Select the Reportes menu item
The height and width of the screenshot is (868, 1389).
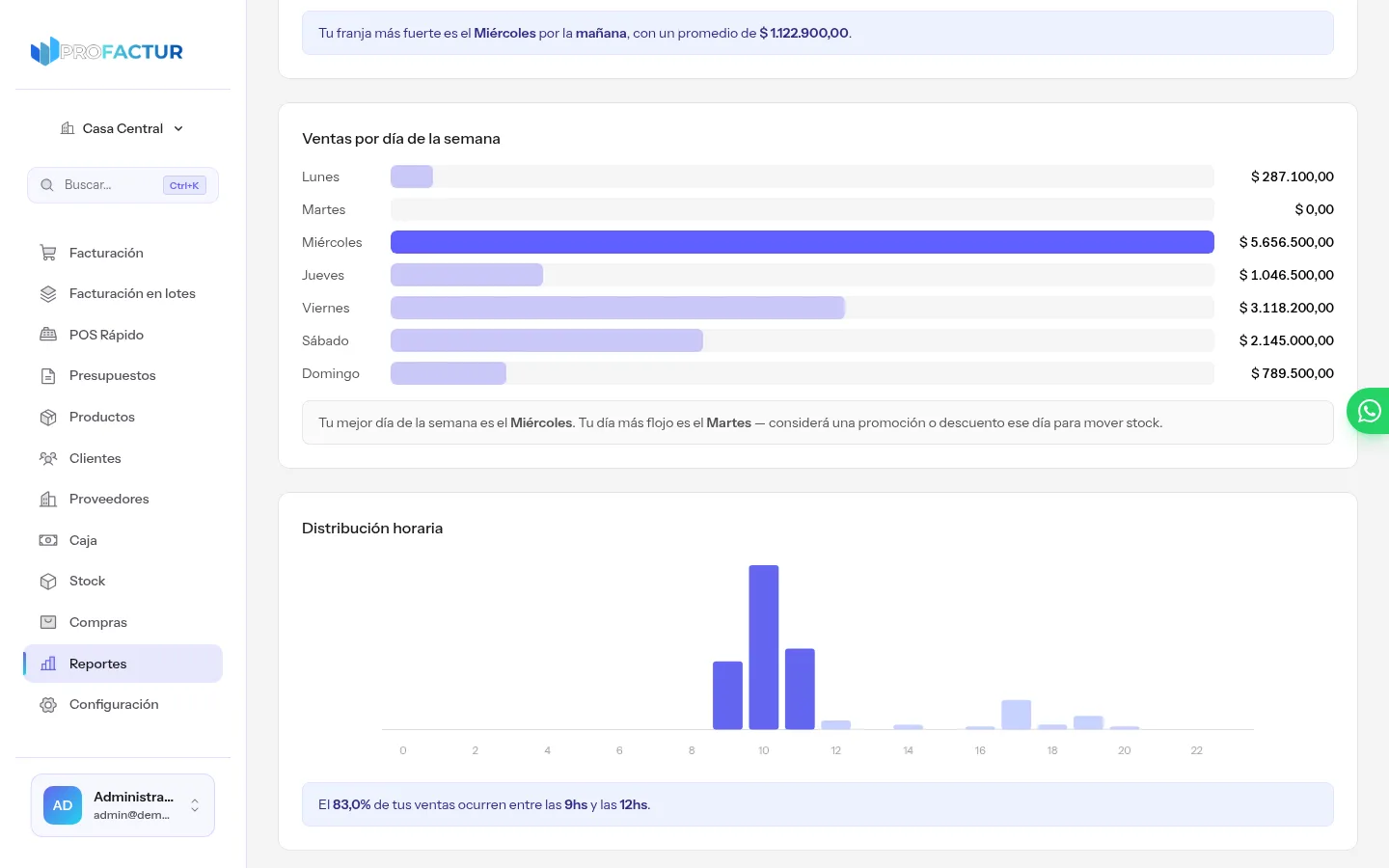click(123, 664)
